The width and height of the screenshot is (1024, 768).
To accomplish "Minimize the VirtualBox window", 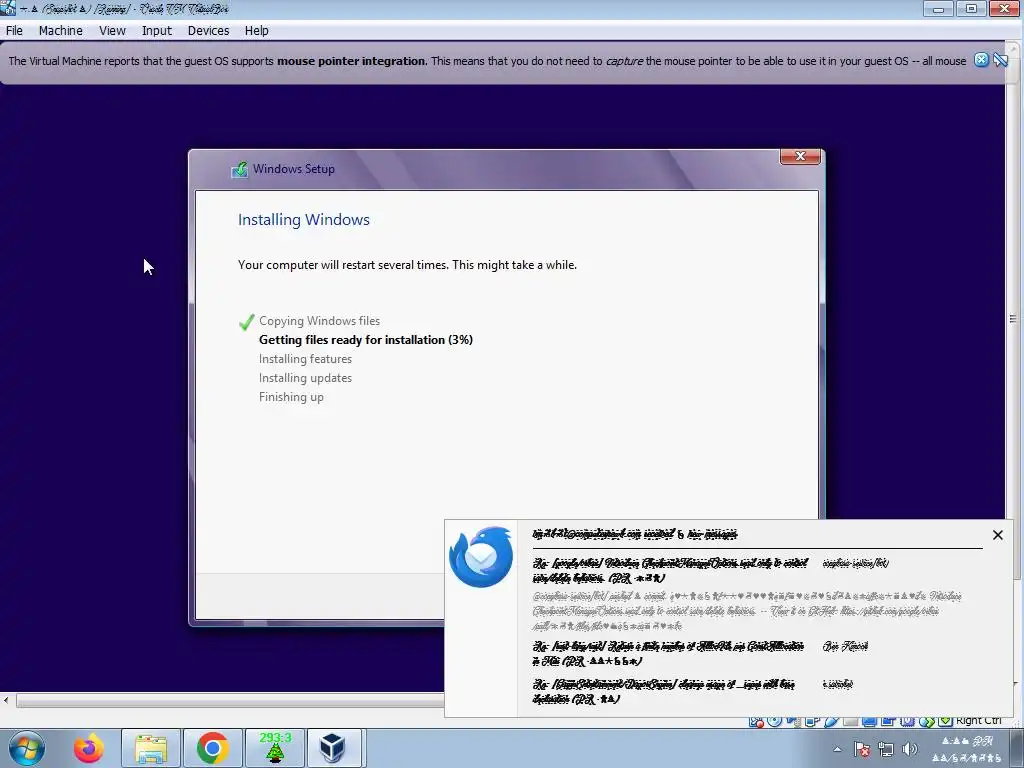I will (938, 8).
